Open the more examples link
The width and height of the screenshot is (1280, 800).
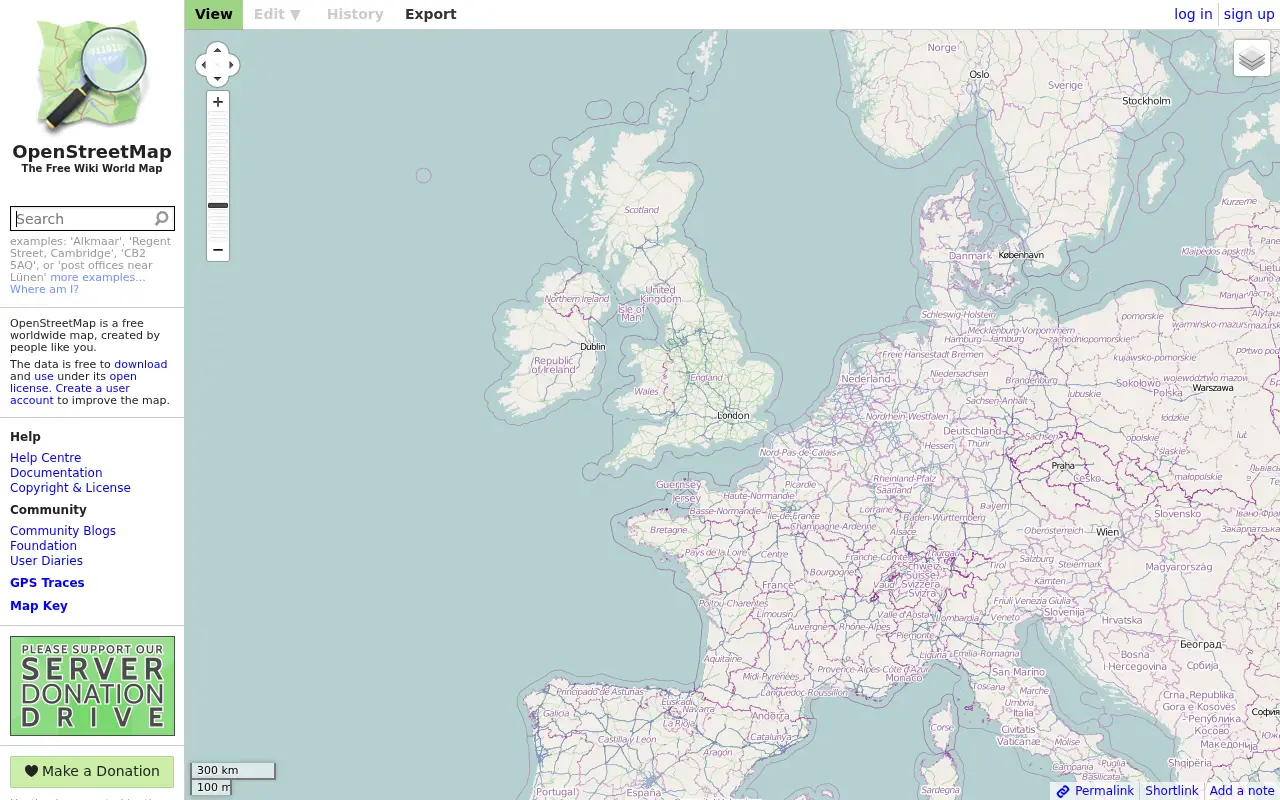[98, 277]
